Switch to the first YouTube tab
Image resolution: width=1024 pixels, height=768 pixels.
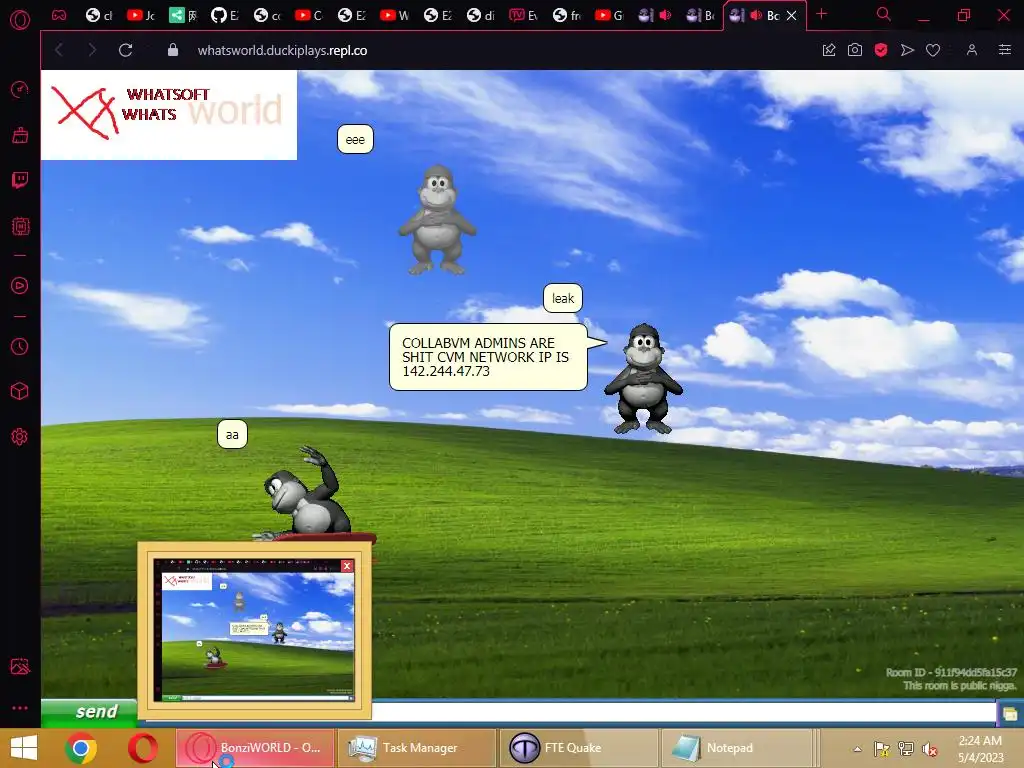pyautogui.click(x=140, y=15)
